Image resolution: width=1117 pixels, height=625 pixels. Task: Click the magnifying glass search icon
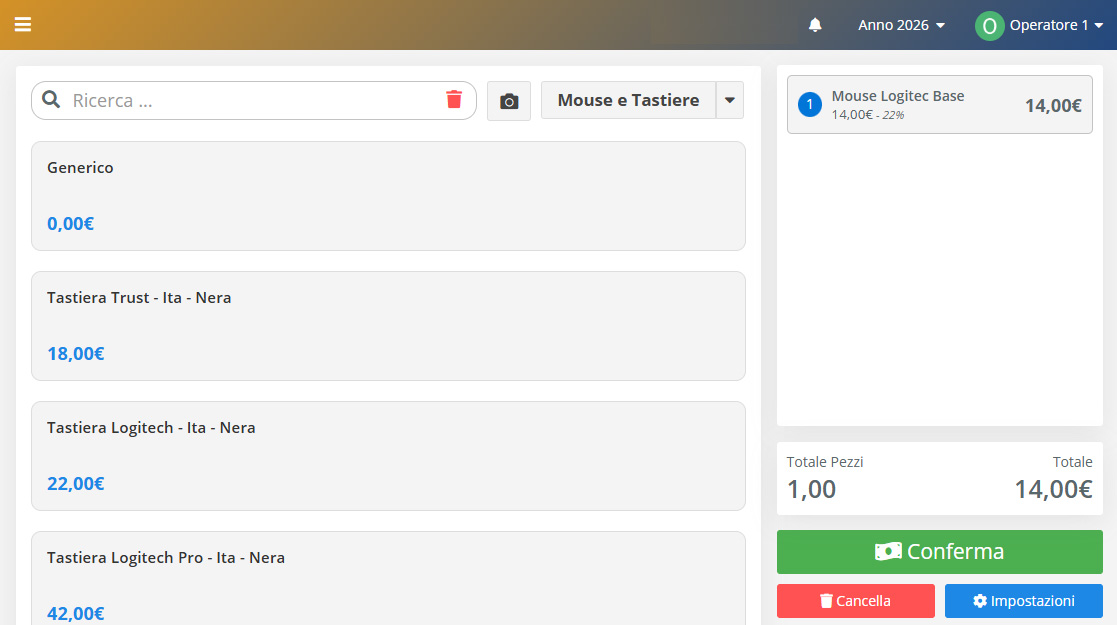[51, 100]
